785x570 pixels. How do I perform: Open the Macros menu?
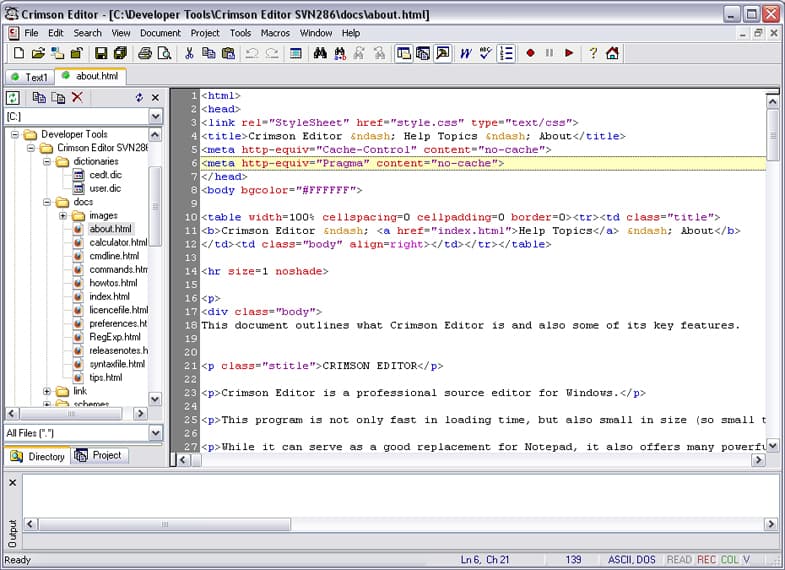tap(275, 33)
